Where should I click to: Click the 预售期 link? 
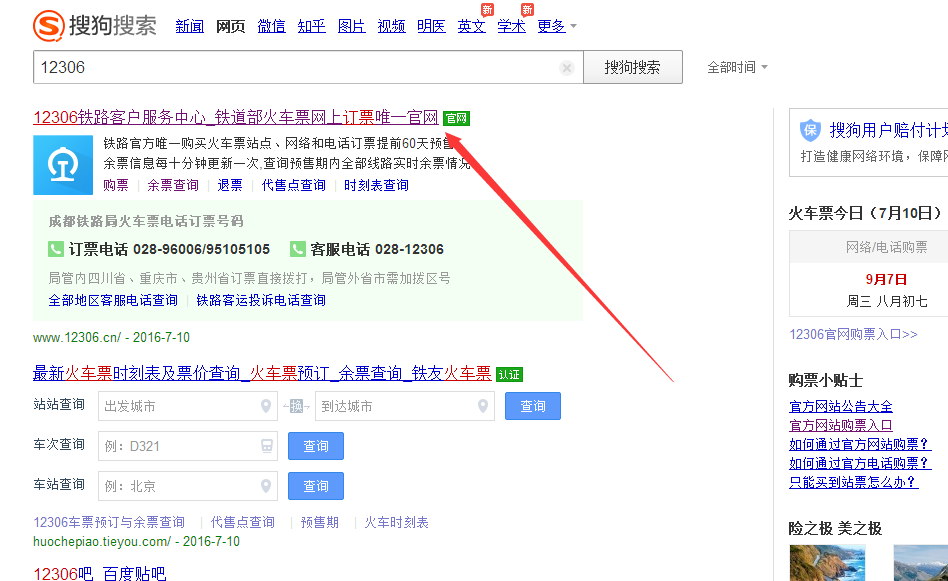pos(320,522)
